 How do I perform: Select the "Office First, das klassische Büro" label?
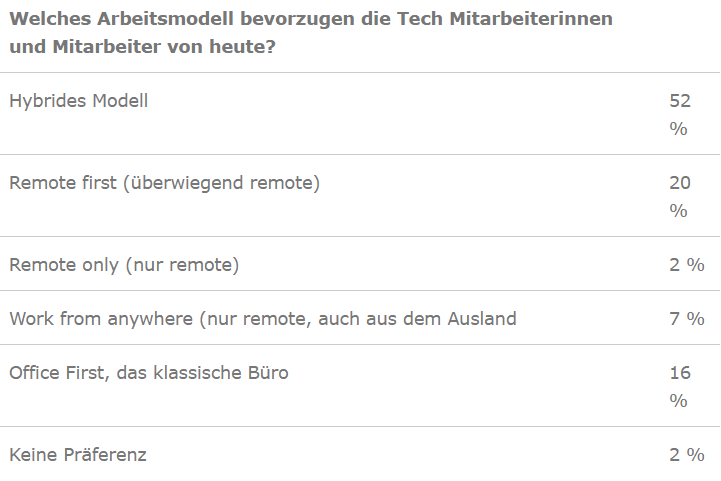click(x=149, y=373)
